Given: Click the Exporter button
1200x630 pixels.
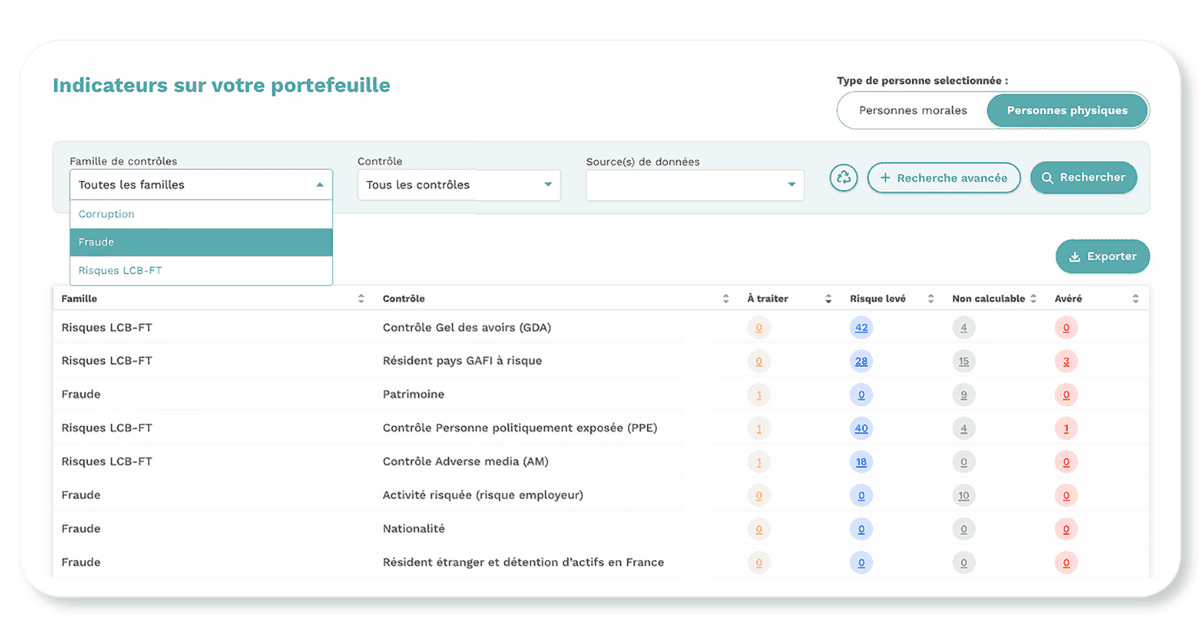Looking at the screenshot, I should pyautogui.click(x=1102, y=257).
